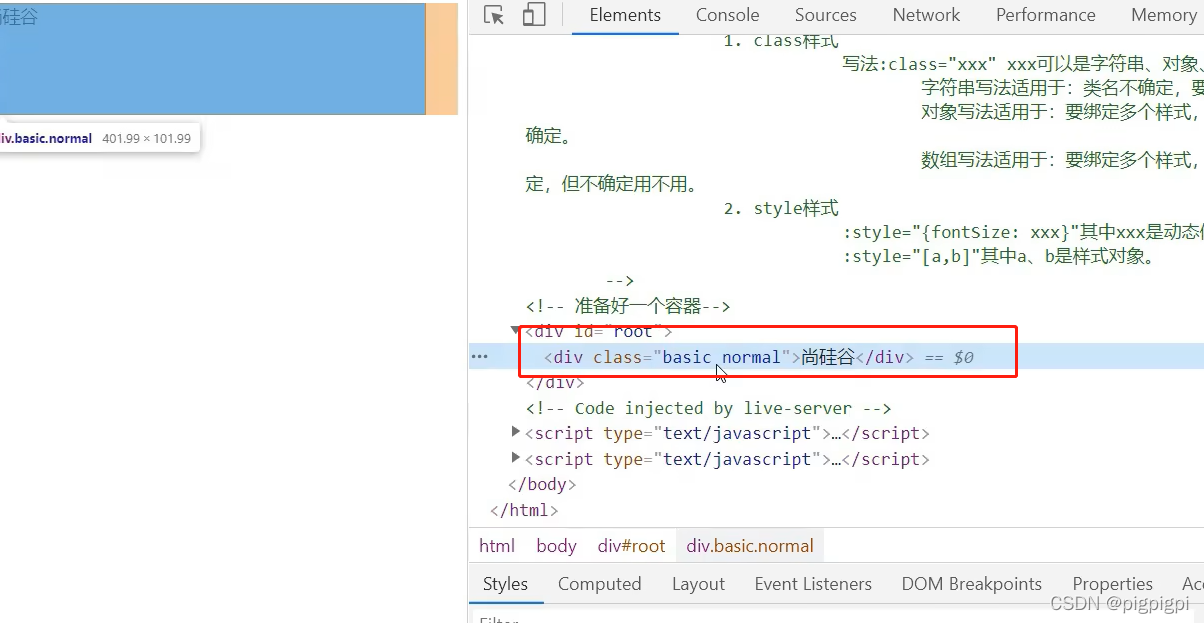Expand the first script text/javascript node
1204x623 pixels.
516,432
